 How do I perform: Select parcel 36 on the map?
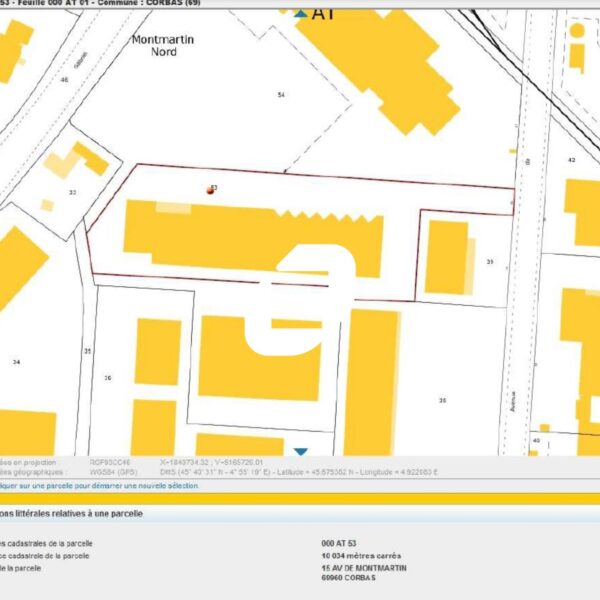pos(107,378)
